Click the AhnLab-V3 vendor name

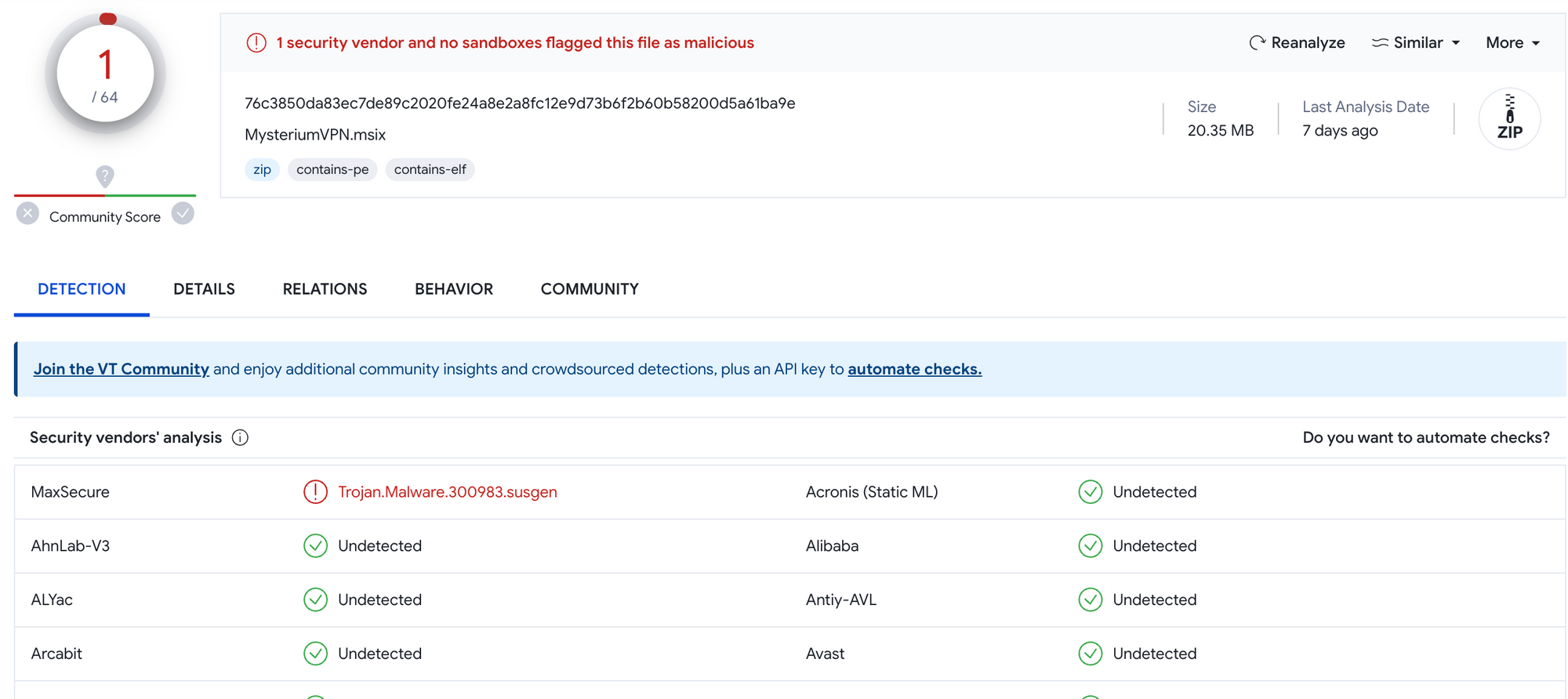click(x=71, y=546)
